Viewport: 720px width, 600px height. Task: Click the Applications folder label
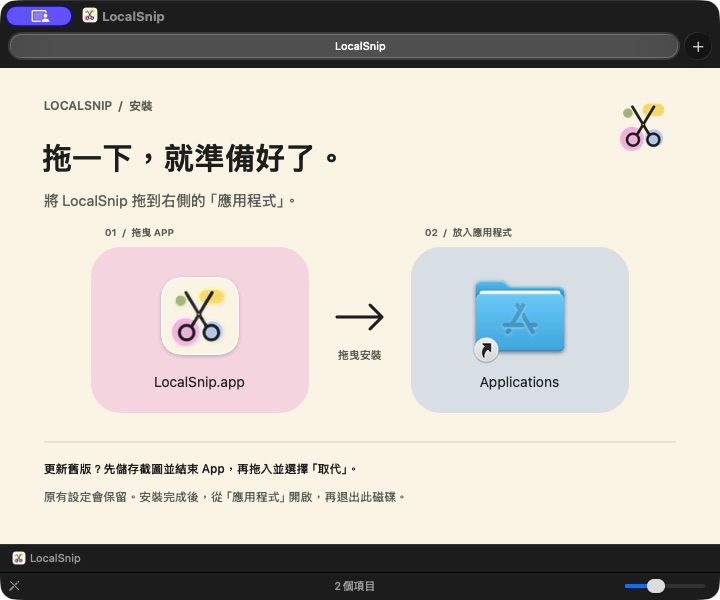(x=519, y=382)
